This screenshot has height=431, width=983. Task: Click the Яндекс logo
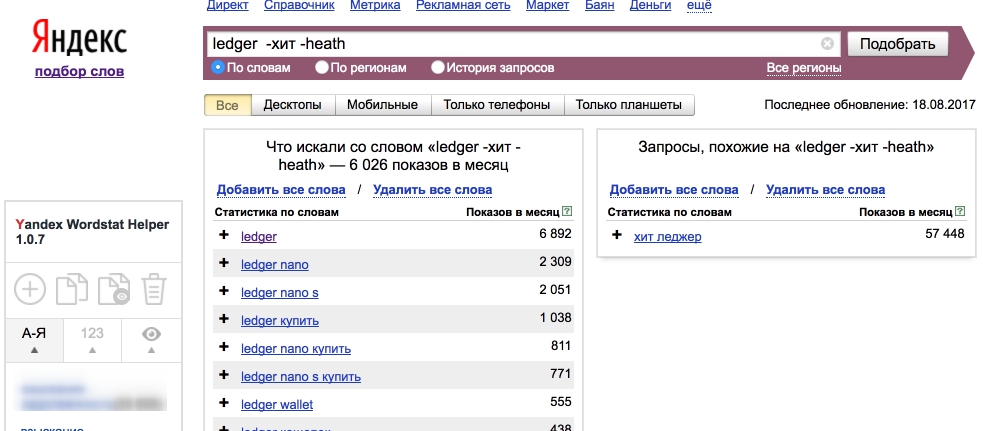pyautogui.click(x=79, y=38)
